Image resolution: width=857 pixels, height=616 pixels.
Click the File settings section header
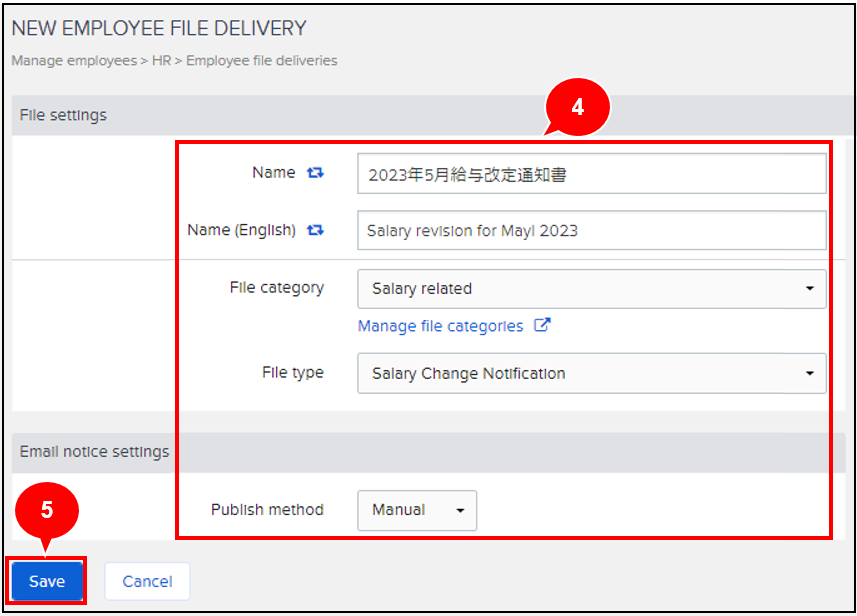pos(432,115)
